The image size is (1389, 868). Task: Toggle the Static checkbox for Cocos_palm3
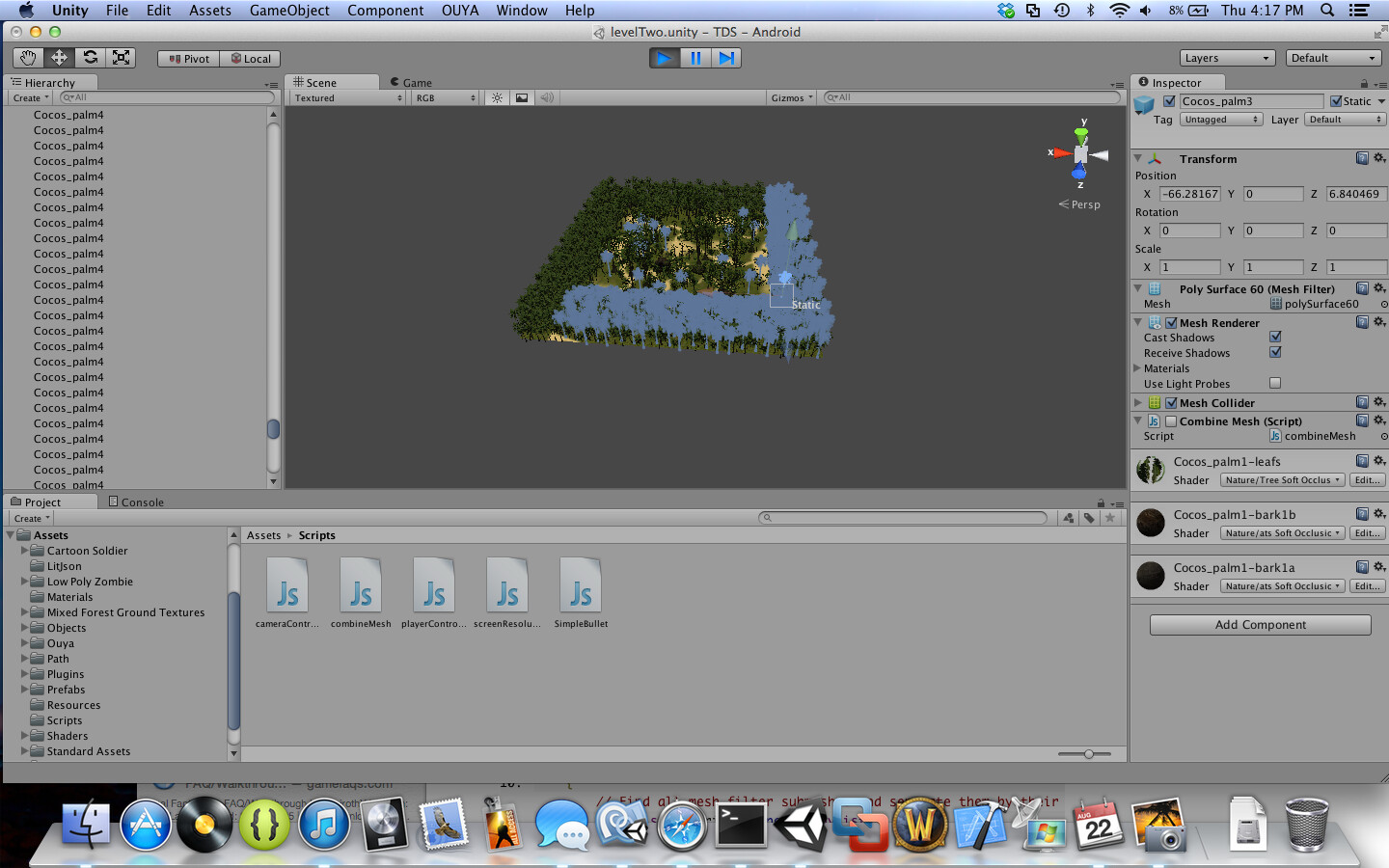[x=1334, y=100]
